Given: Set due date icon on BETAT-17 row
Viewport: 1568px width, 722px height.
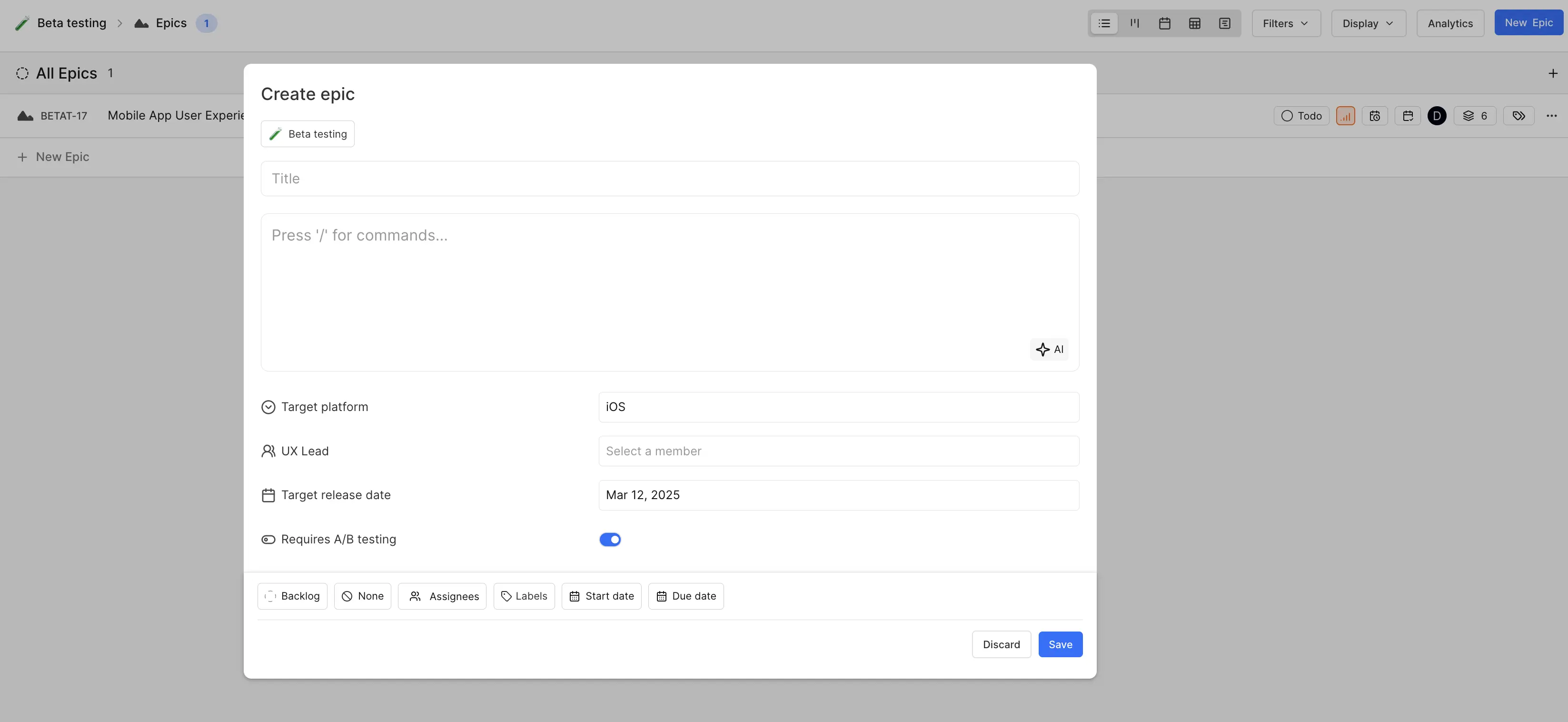Looking at the screenshot, I should pos(1408,116).
